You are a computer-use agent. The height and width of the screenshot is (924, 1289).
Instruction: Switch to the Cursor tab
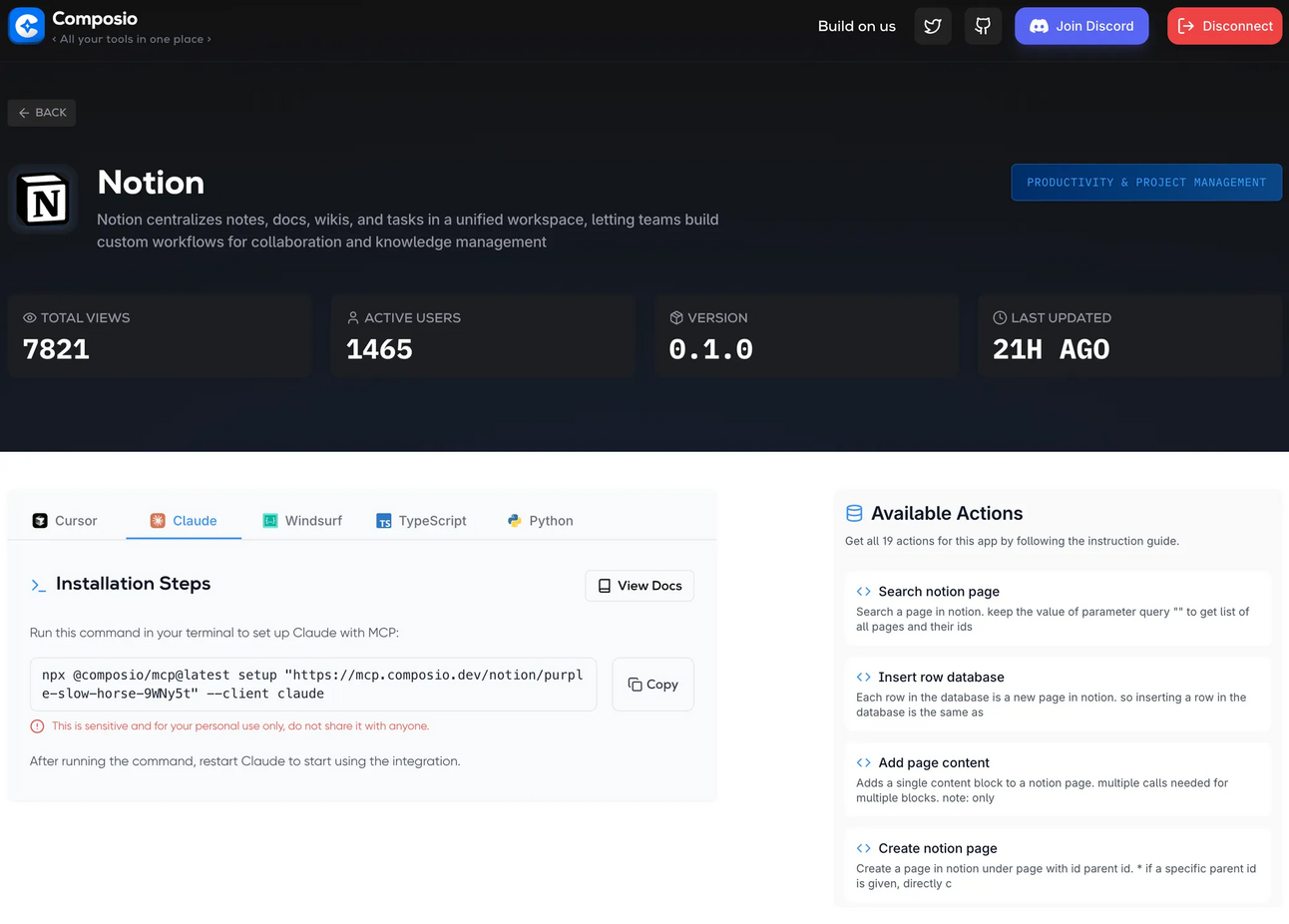[66, 521]
